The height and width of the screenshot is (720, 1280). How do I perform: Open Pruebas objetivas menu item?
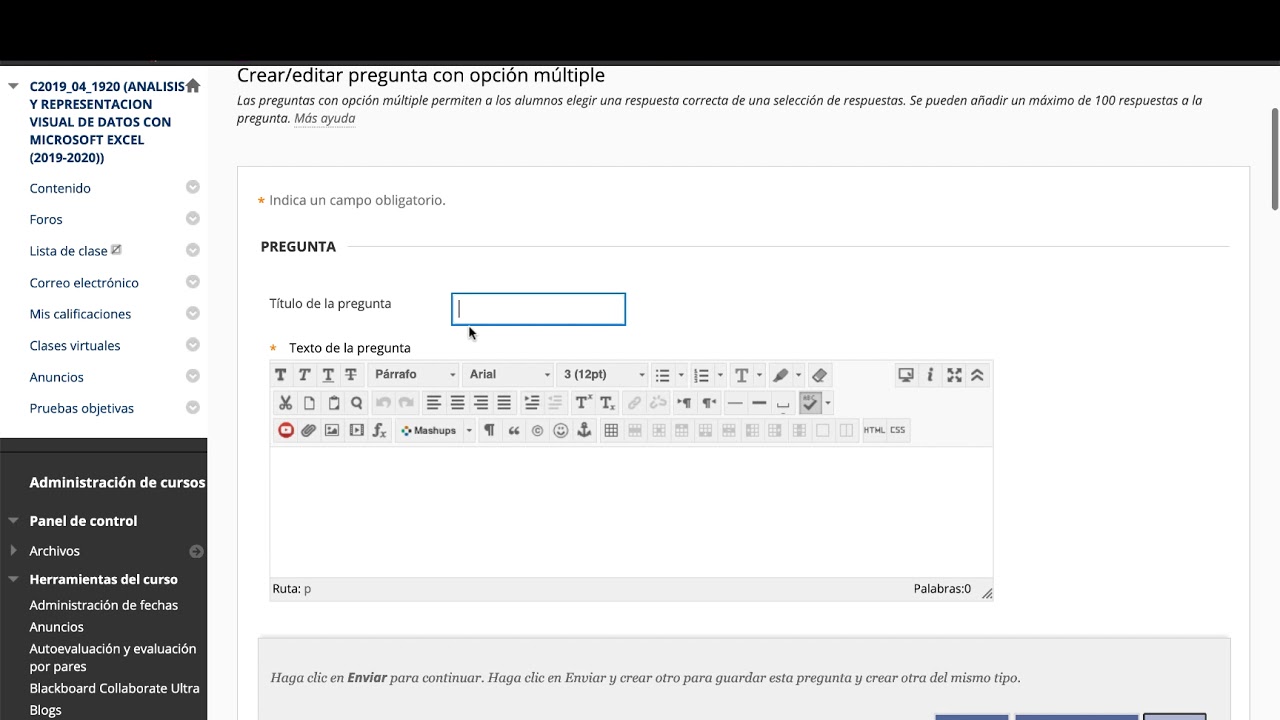82,408
